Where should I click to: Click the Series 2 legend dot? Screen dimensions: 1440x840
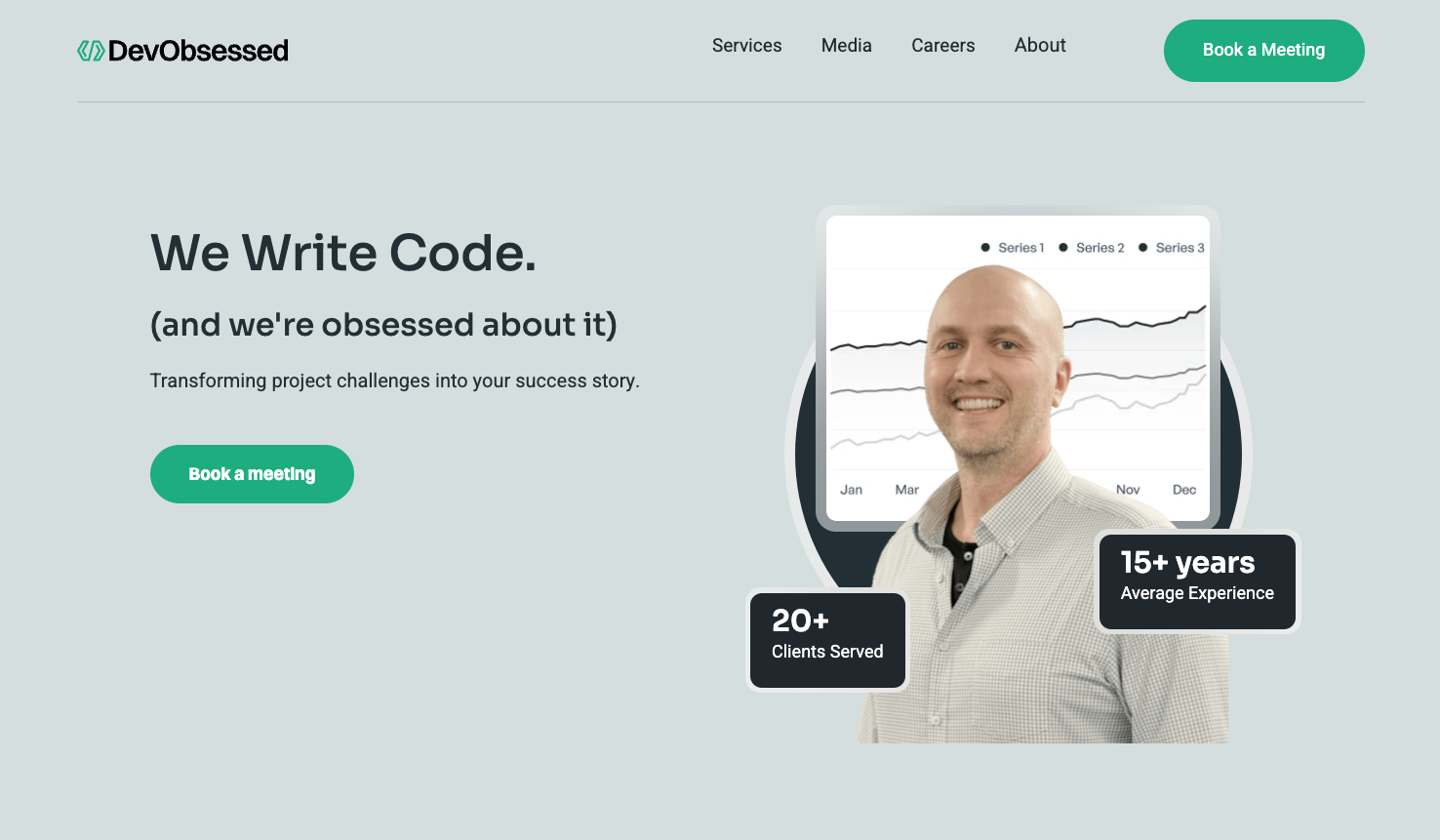(x=1063, y=248)
